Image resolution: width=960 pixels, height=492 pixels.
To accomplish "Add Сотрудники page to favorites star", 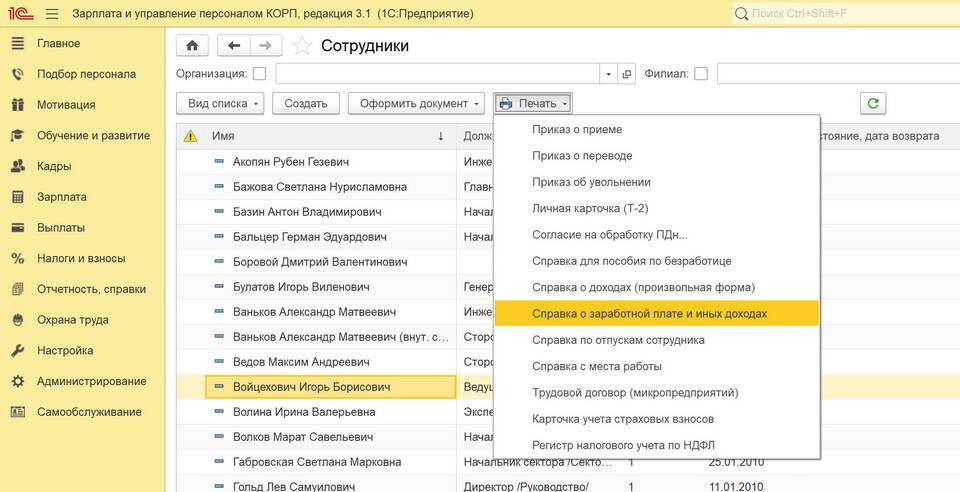I will click(x=301, y=46).
